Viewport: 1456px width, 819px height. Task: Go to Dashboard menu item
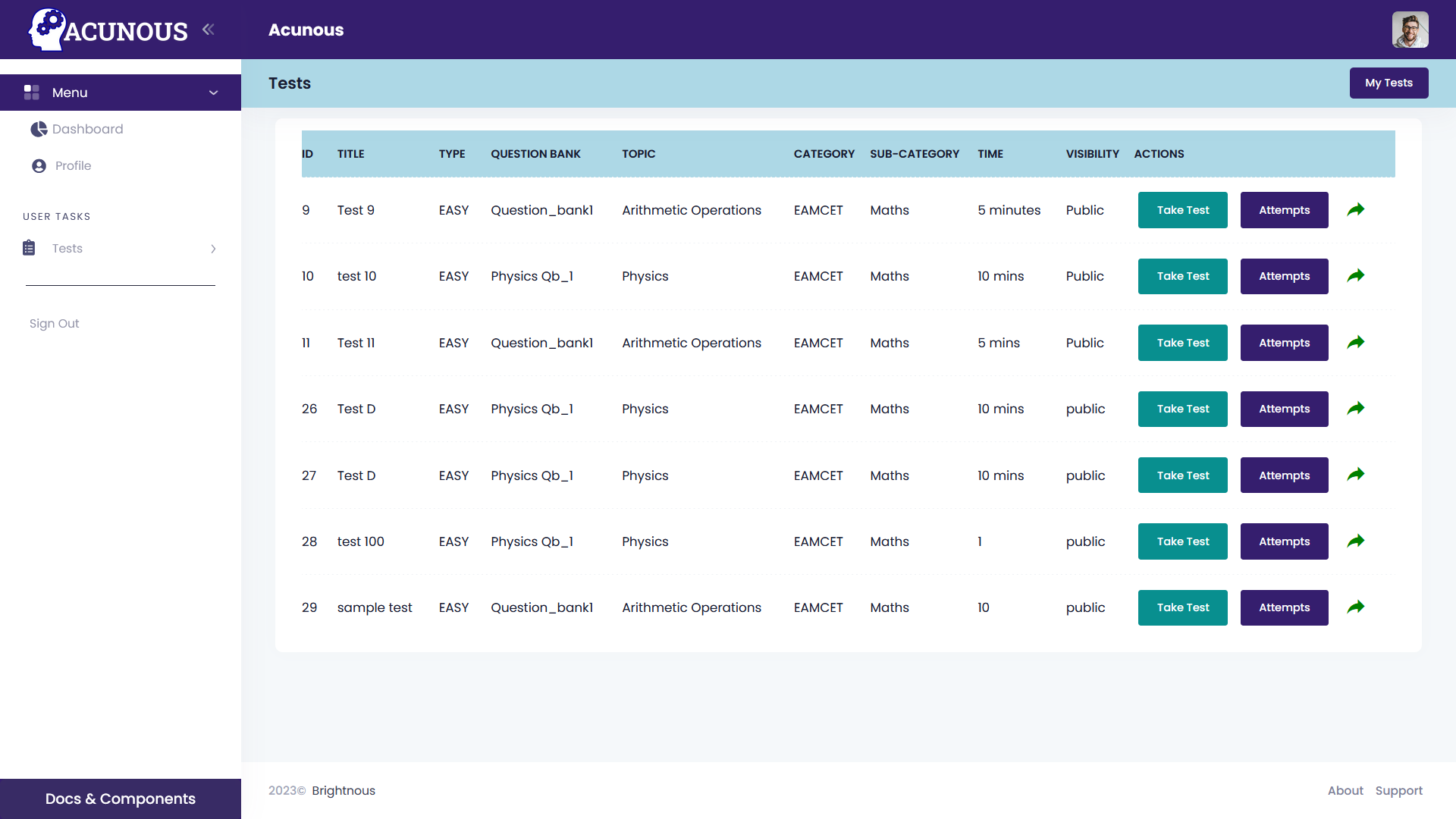click(x=87, y=129)
